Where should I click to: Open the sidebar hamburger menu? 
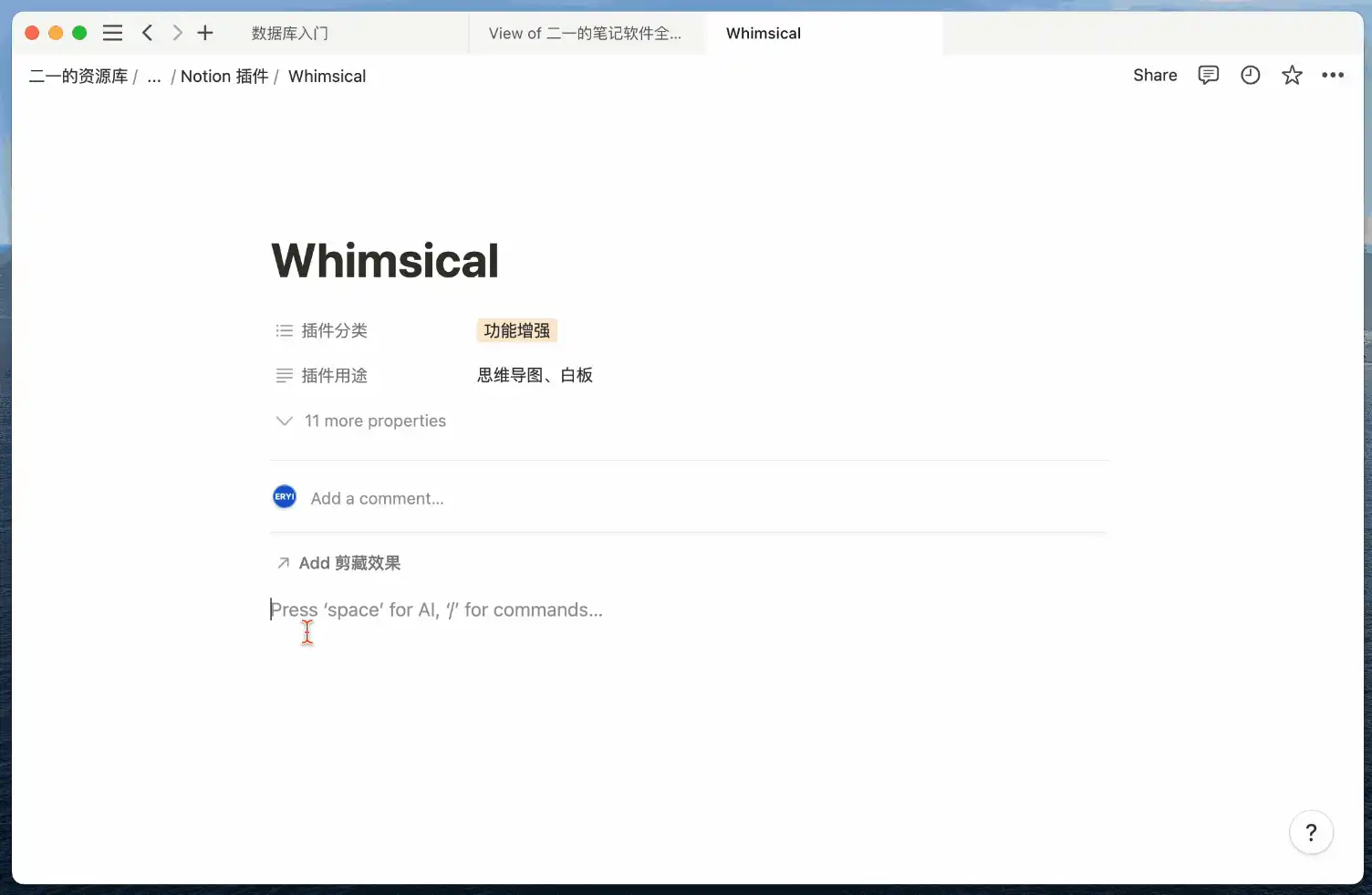pyautogui.click(x=112, y=33)
